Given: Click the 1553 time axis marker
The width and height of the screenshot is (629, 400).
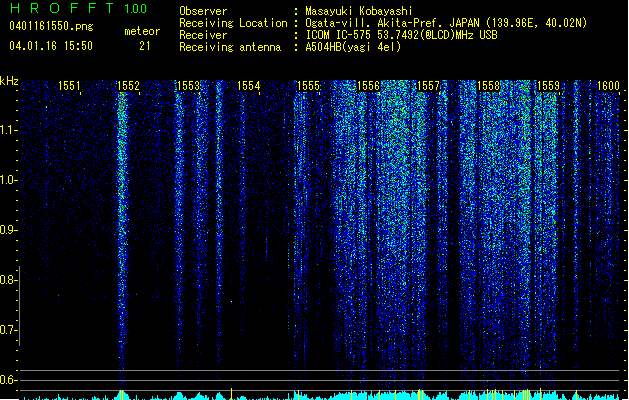Looking at the screenshot, I should click(x=188, y=86).
